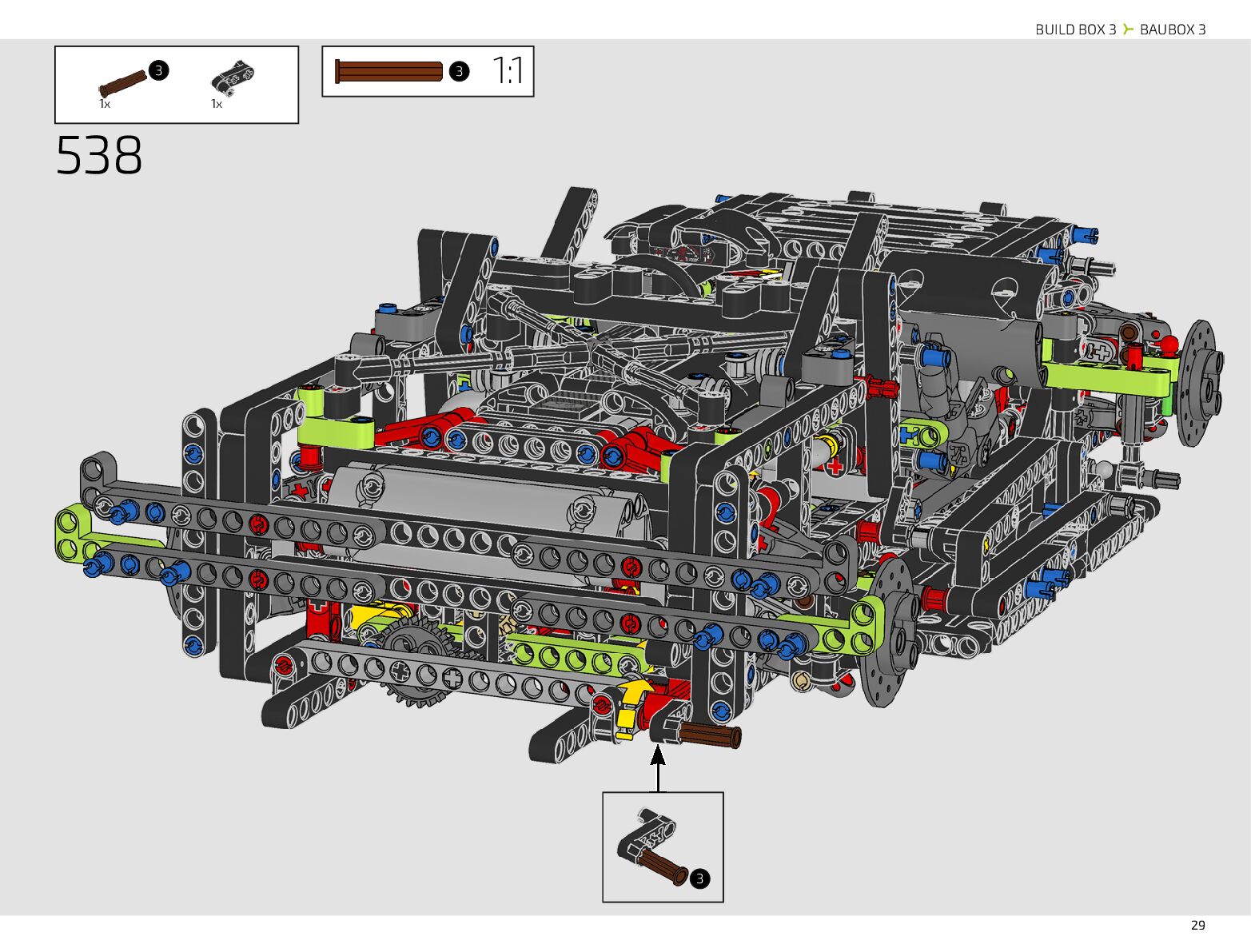Image resolution: width=1251 pixels, height=952 pixels.
Task: Click the 1x quantity under the black connector
Action: [x=217, y=104]
